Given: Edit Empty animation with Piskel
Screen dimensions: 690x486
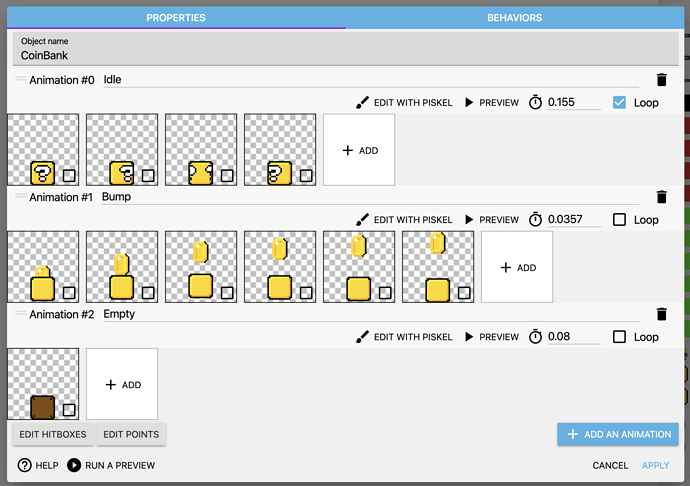Looking at the screenshot, I should 404,337.
